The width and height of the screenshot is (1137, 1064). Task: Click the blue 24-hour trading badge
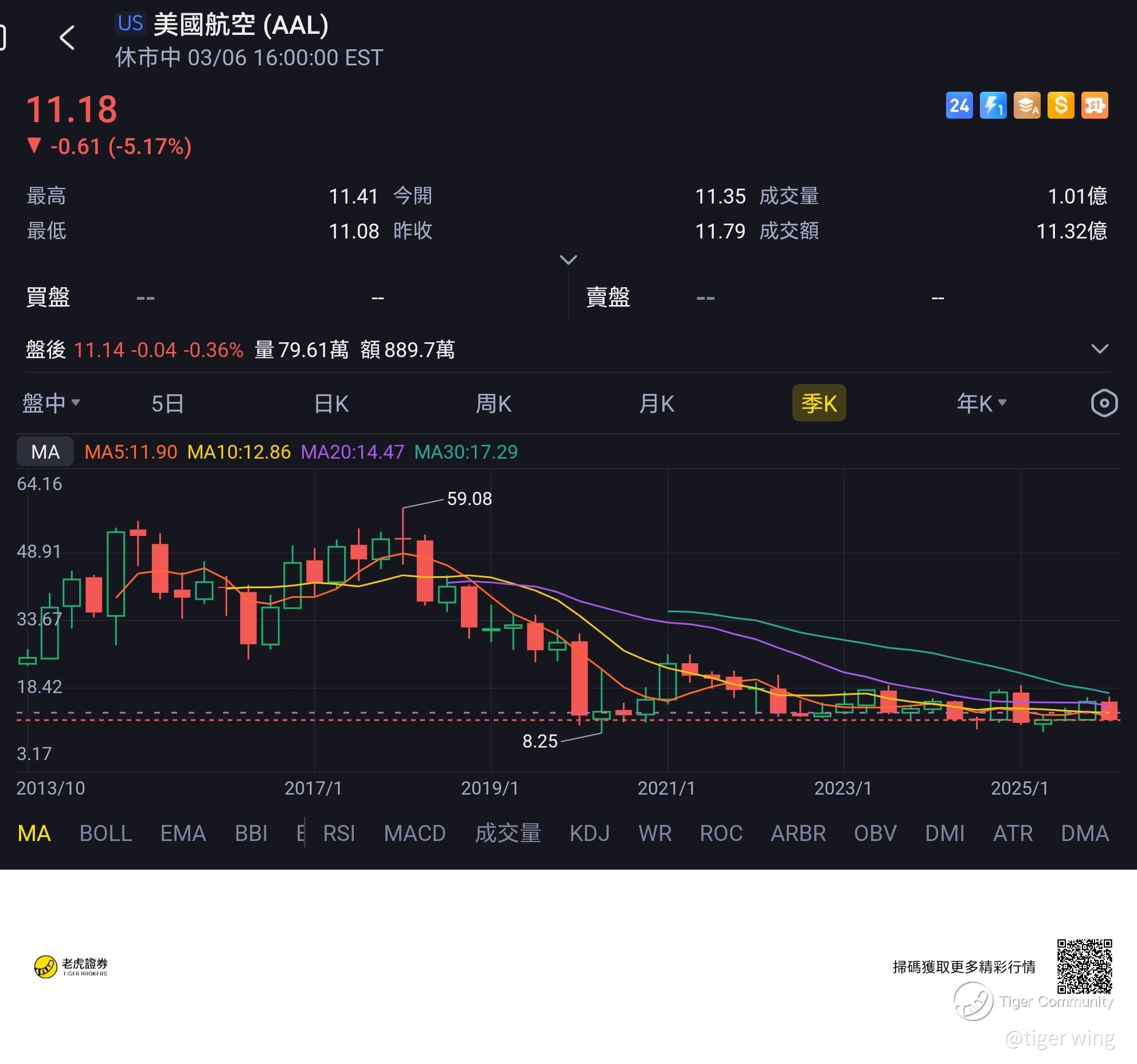959,105
